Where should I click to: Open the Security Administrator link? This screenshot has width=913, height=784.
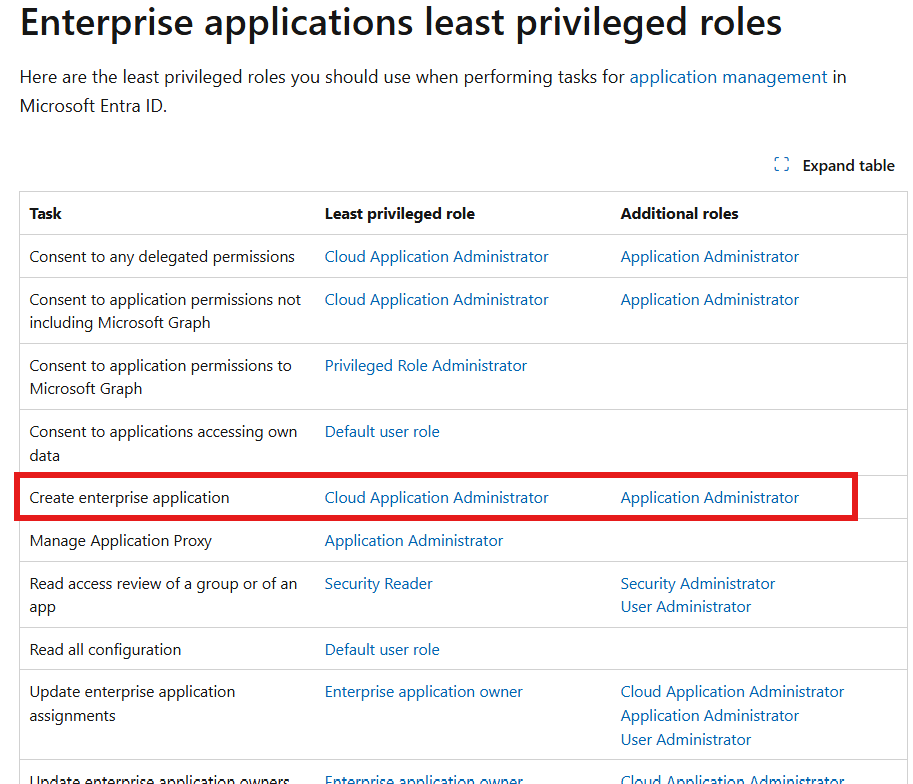pyautogui.click(x=698, y=584)
